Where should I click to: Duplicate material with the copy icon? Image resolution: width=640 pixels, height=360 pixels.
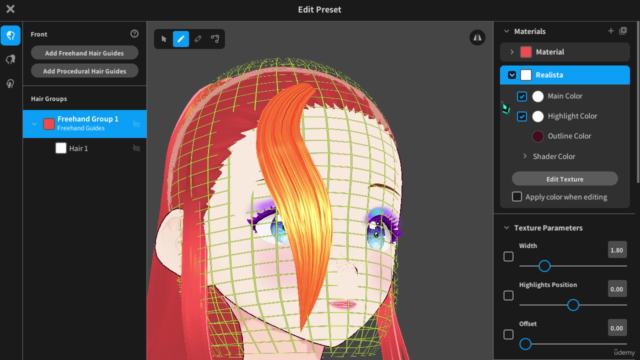[x=623, y=31]
